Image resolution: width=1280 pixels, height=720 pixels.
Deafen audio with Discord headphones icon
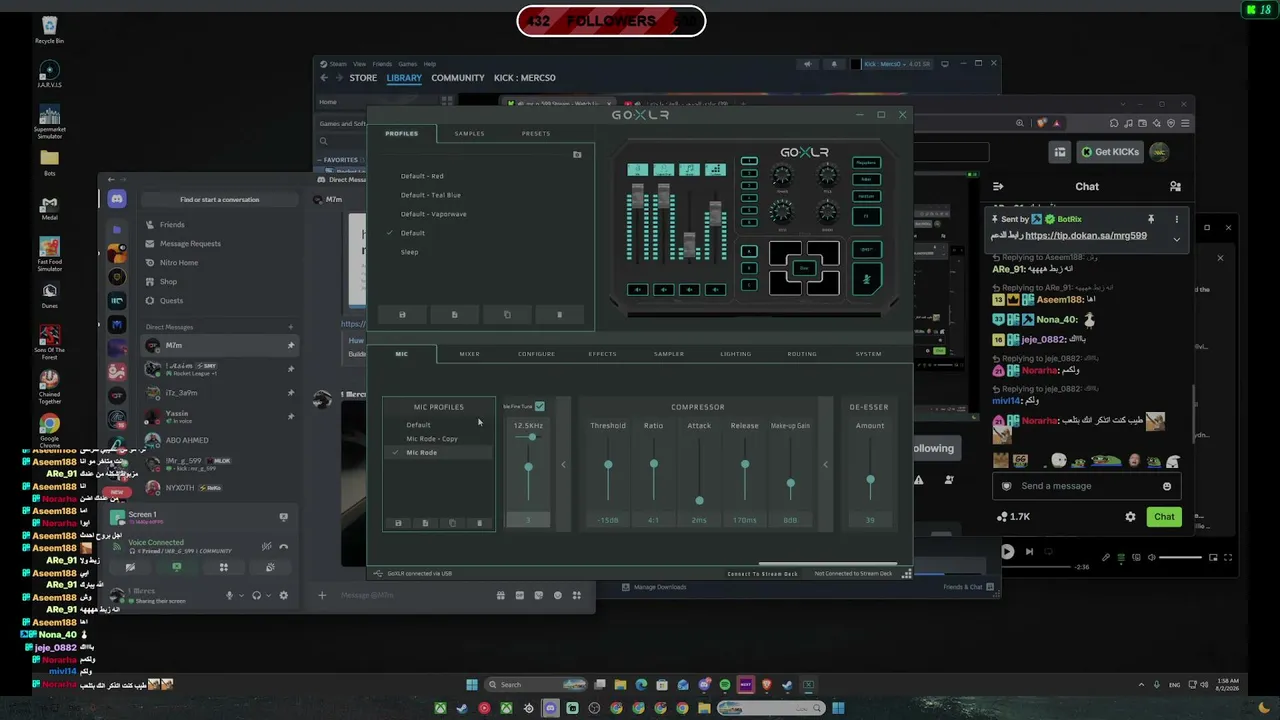click(x=256, y=596)
